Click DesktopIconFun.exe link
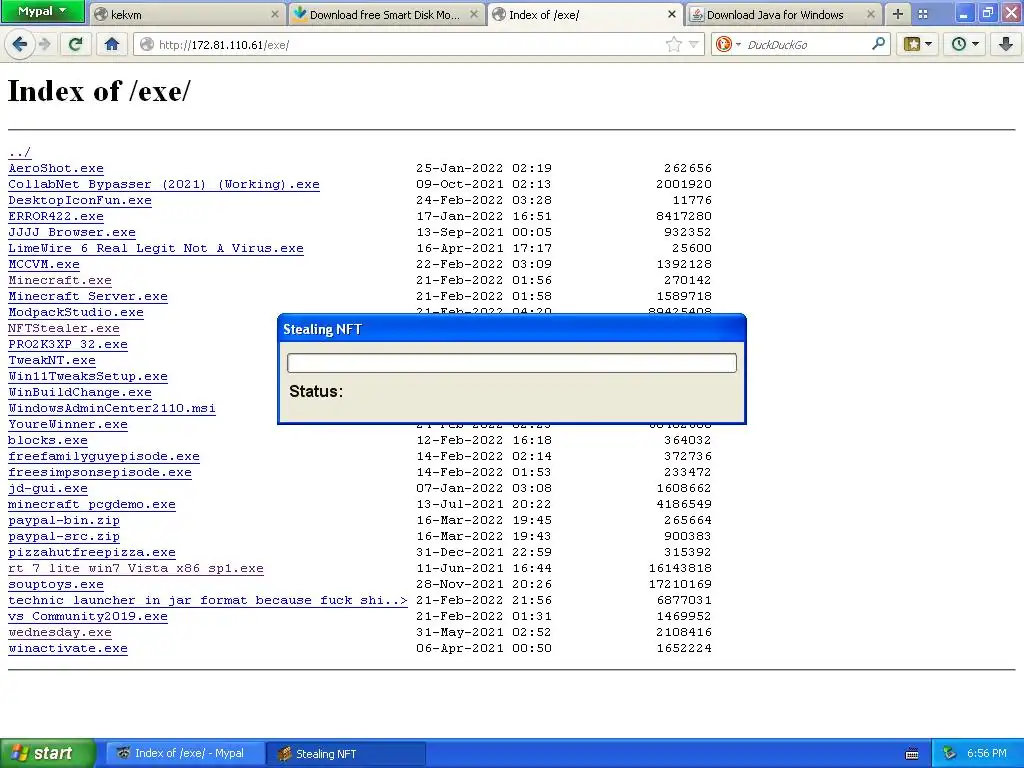The height and width of the screenshot is (768, 1024). point(80,200)
